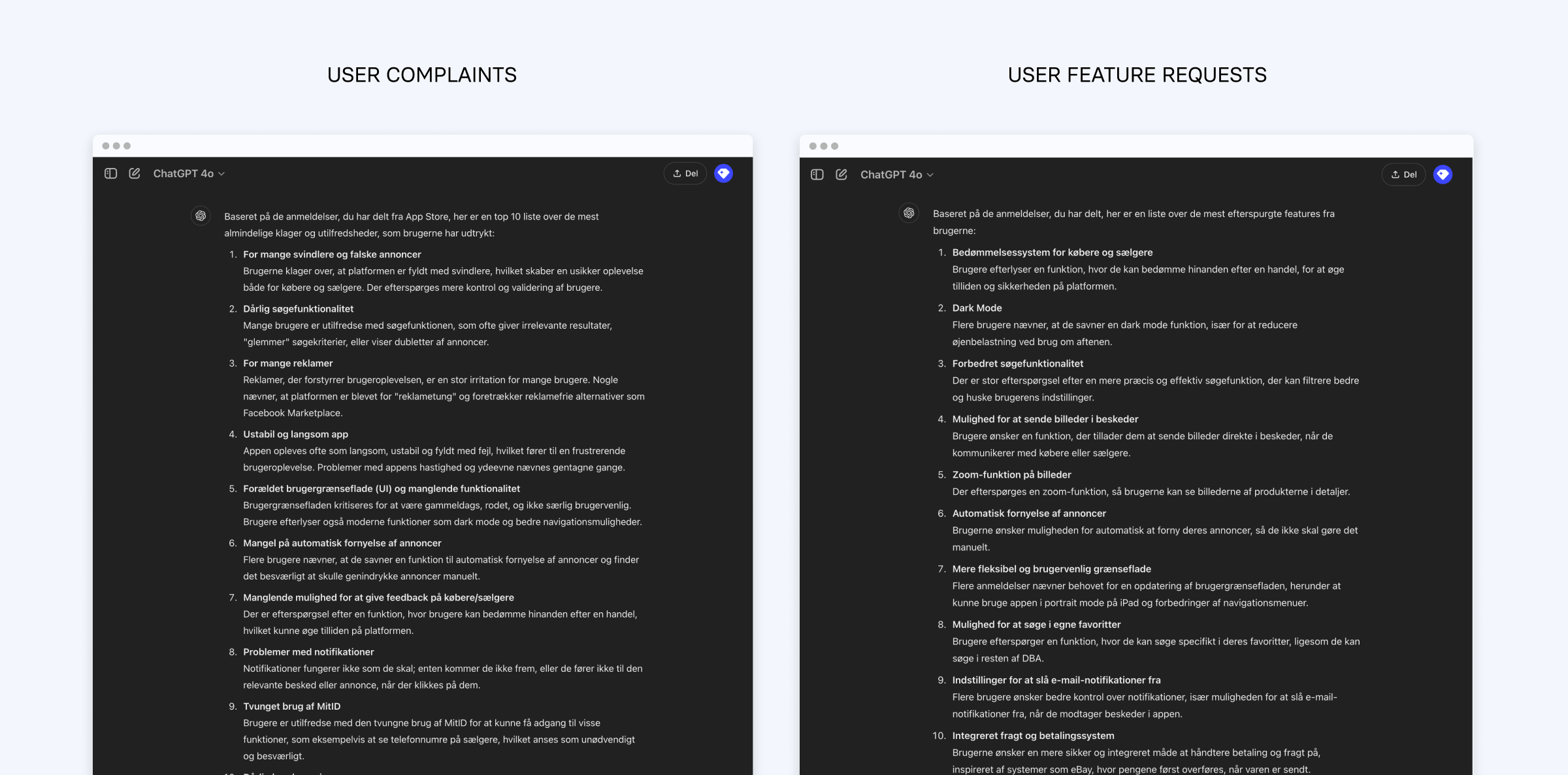Open the blue profile avatar in right window

click(x=1443, y=174)
